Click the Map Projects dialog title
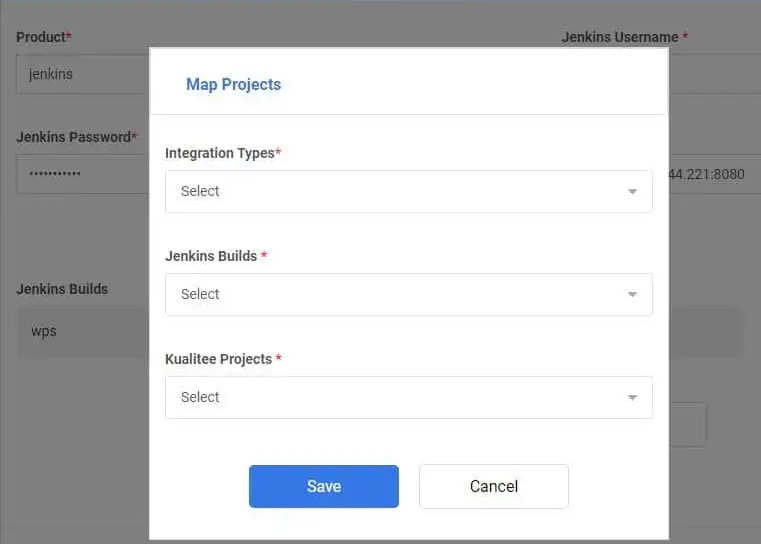This screenshot has height=544, width=761. pyautogui.click(x=233, y=84)
